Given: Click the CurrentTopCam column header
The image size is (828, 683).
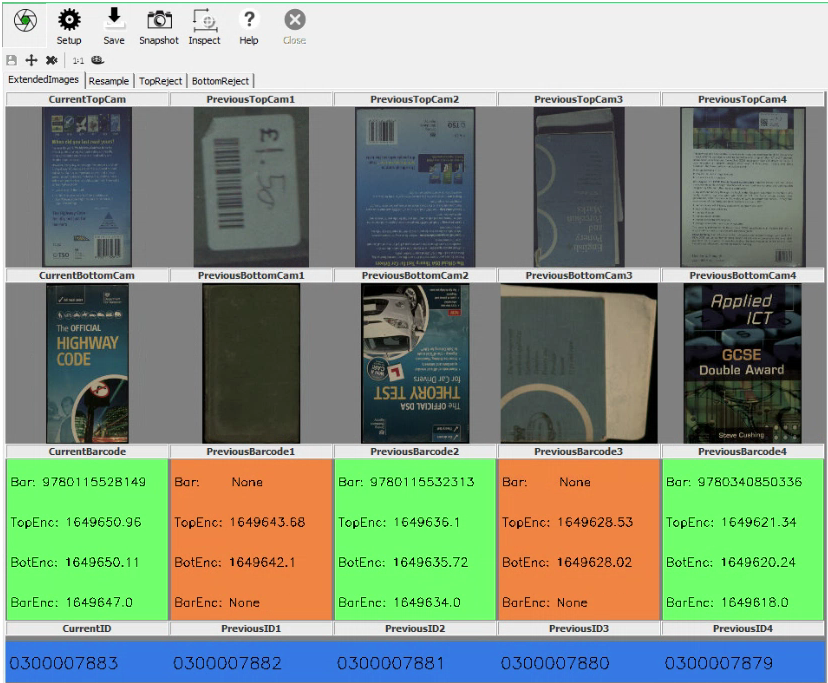Looking at the screenshot, I should [x=87, y=99].
